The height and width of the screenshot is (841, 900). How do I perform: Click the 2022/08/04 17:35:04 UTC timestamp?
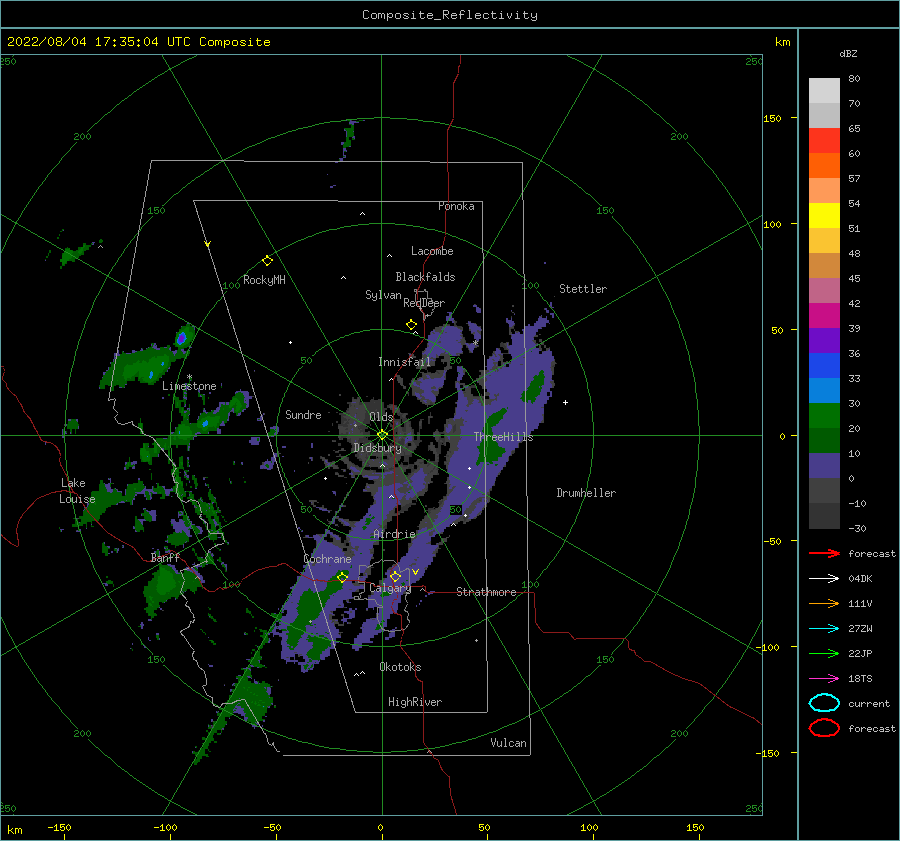(x=138, y=42)
